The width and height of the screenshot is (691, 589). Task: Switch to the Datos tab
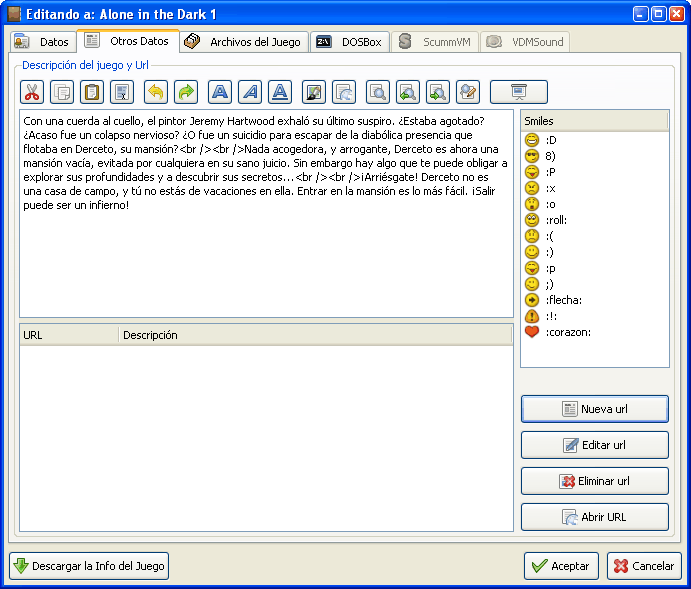click(x=41, y=42)
